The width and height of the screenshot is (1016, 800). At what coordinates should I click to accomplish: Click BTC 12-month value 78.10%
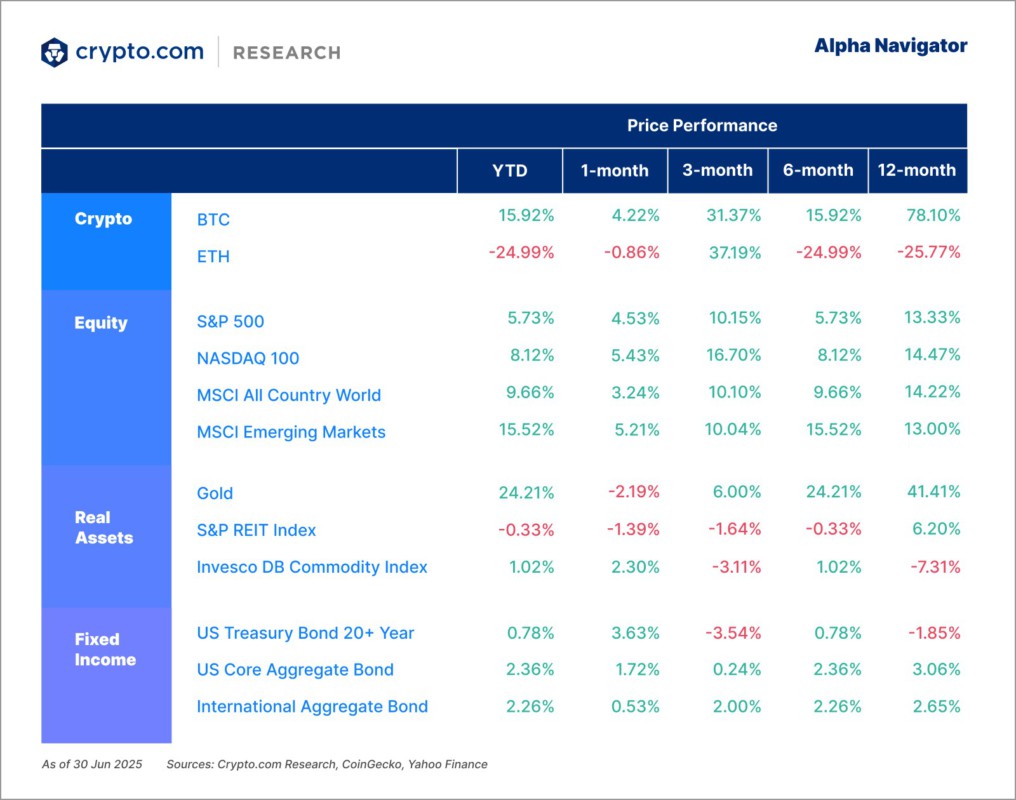(x=933, y=216)
